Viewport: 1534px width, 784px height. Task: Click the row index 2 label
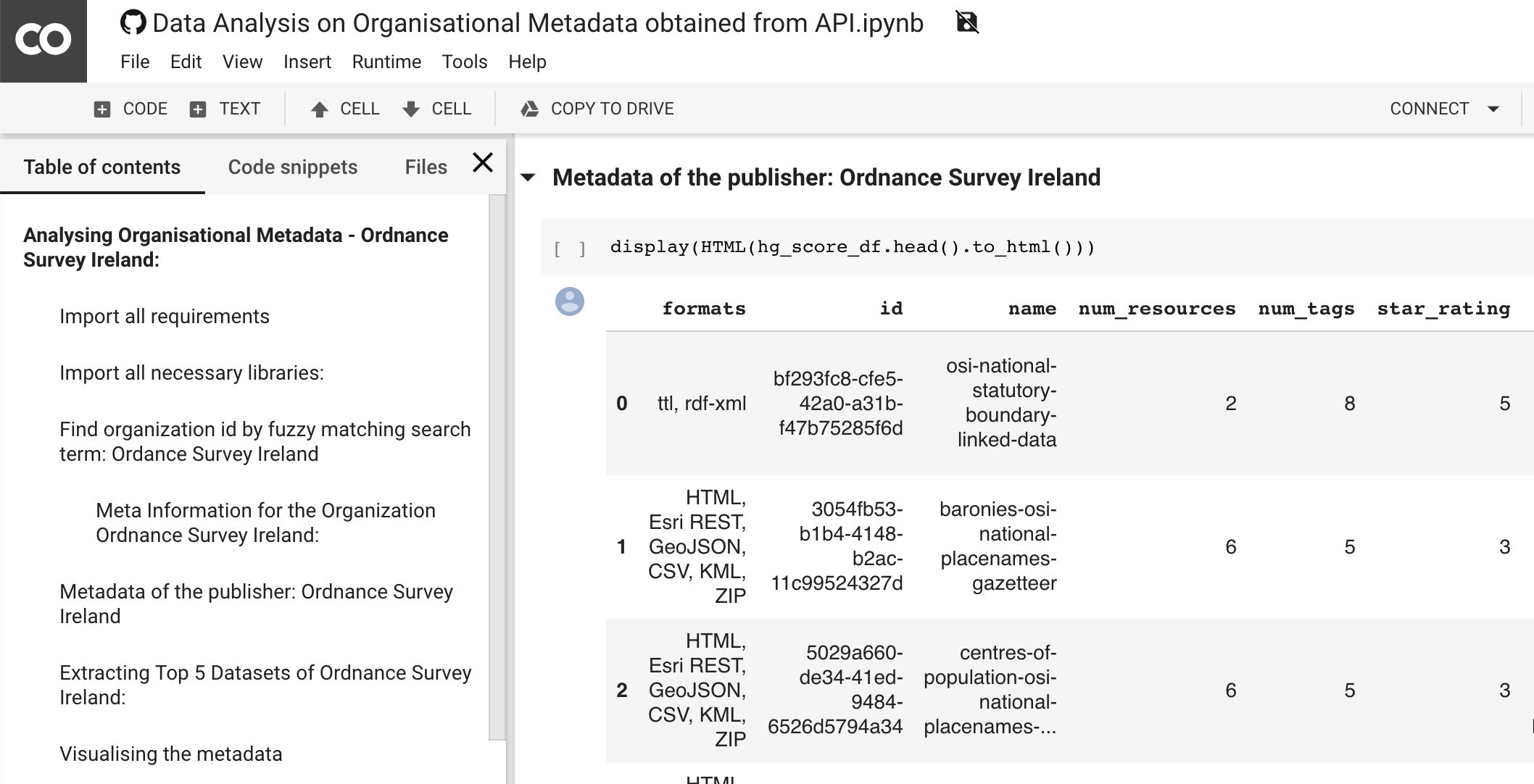(x=622, y=690)
